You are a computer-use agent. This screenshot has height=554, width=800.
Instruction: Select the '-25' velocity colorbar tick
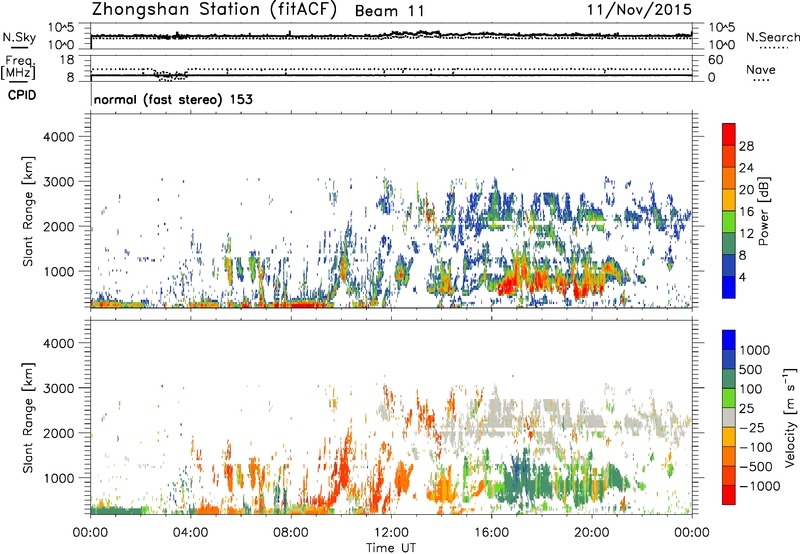753,427
